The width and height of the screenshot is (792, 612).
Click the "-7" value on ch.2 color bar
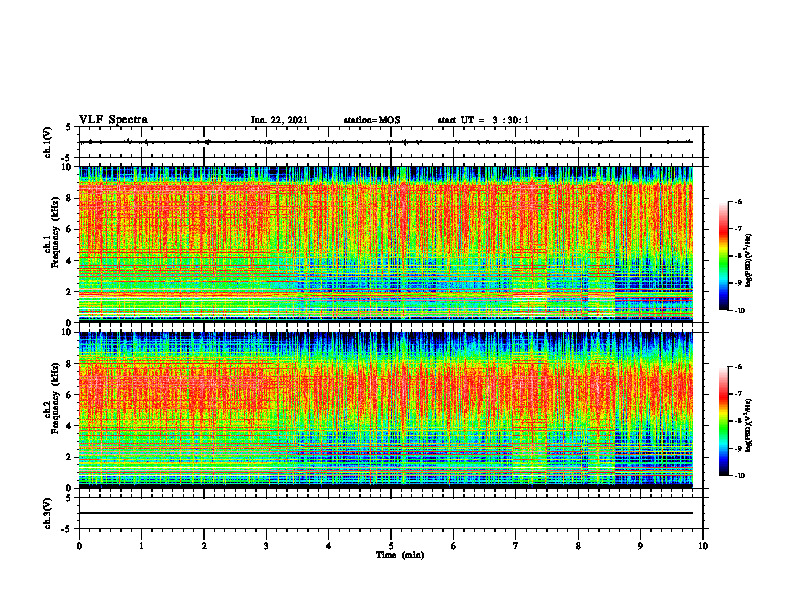point(739,394)
